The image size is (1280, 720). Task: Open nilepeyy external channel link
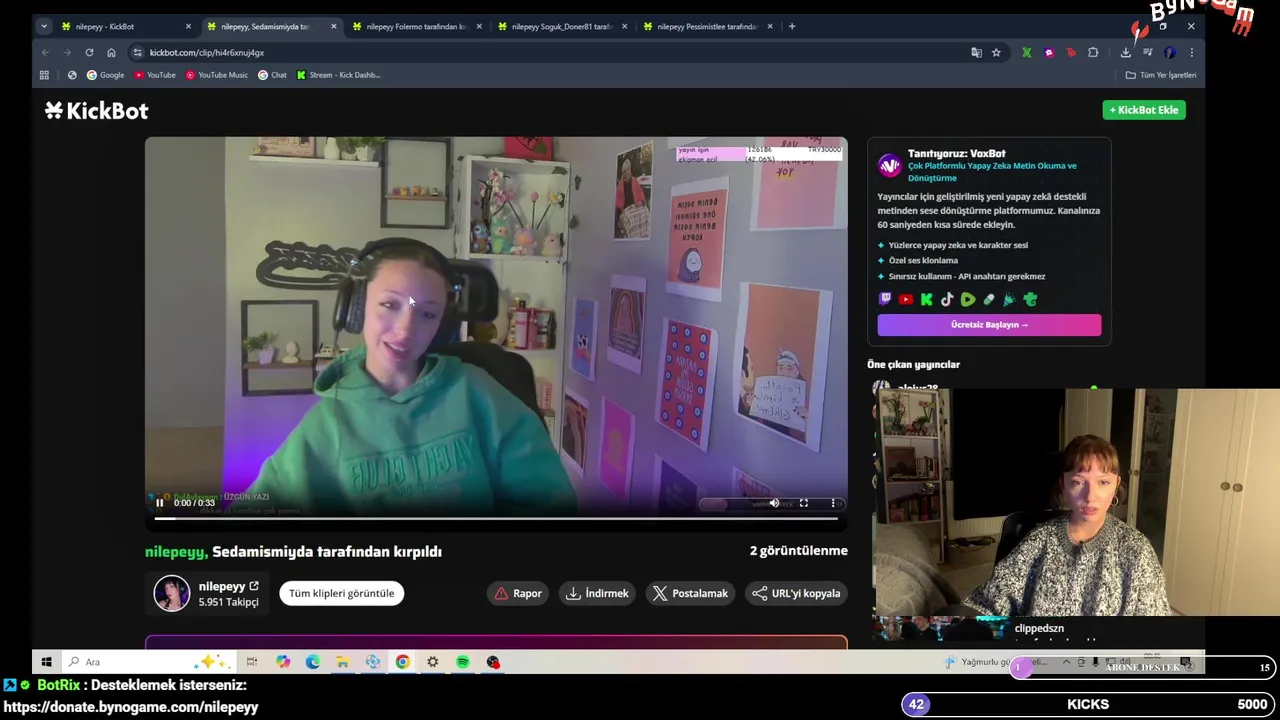254,586
